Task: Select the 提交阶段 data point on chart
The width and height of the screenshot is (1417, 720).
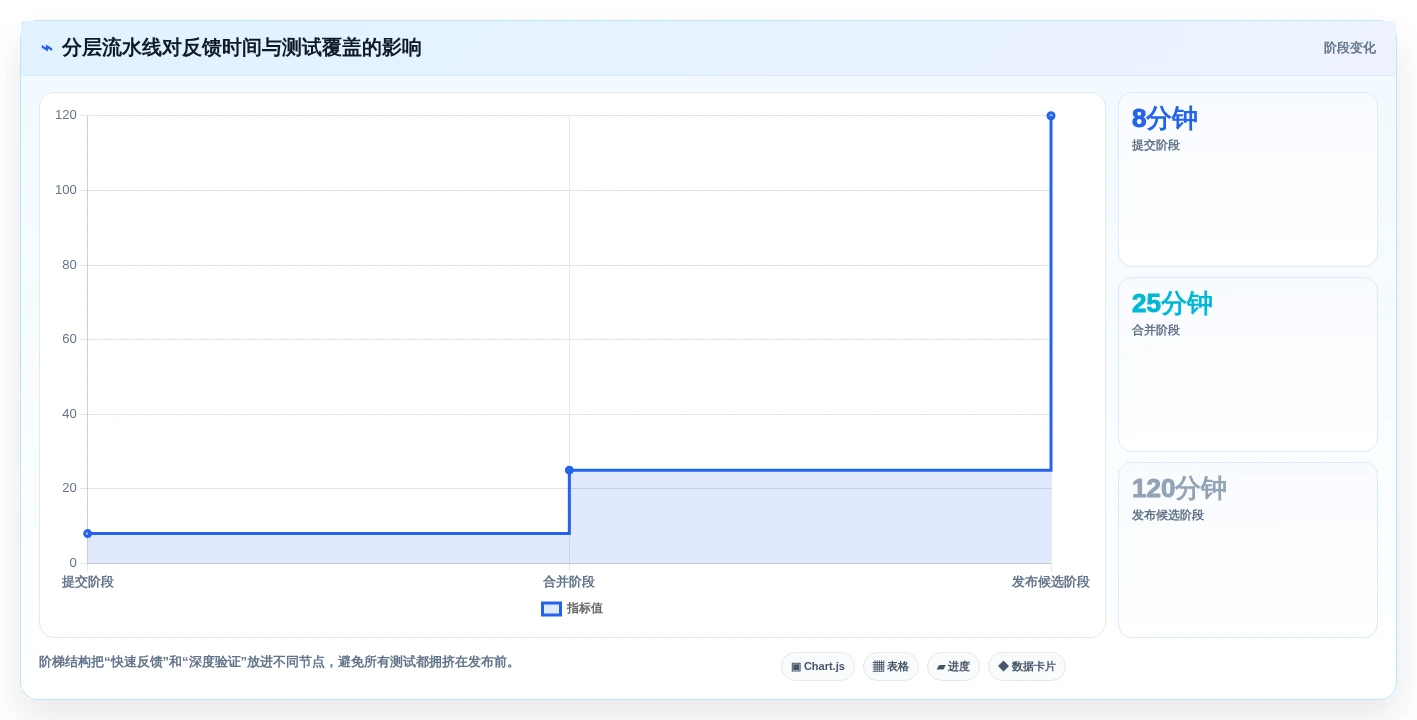Action: coord(88,533)
